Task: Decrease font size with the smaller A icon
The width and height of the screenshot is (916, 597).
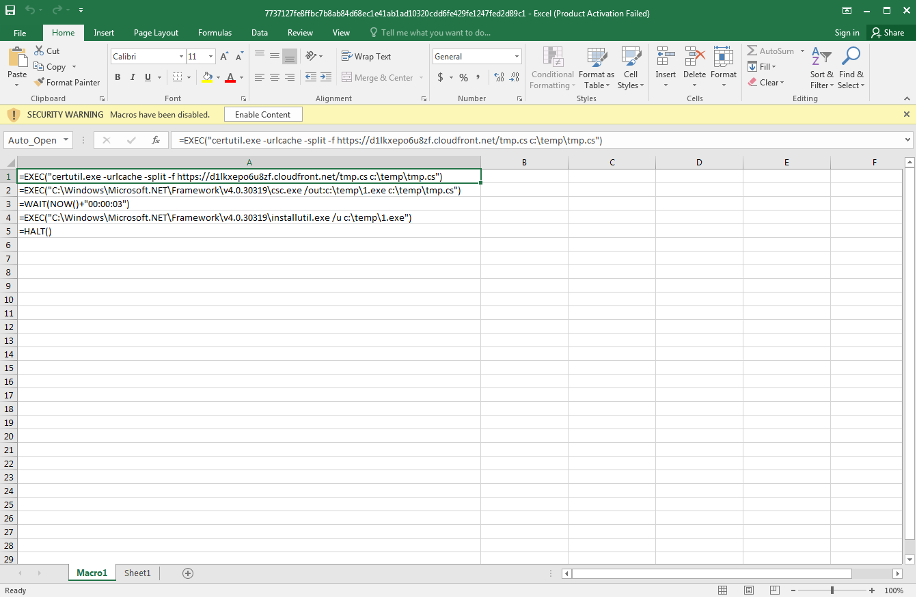Action: 239,57
